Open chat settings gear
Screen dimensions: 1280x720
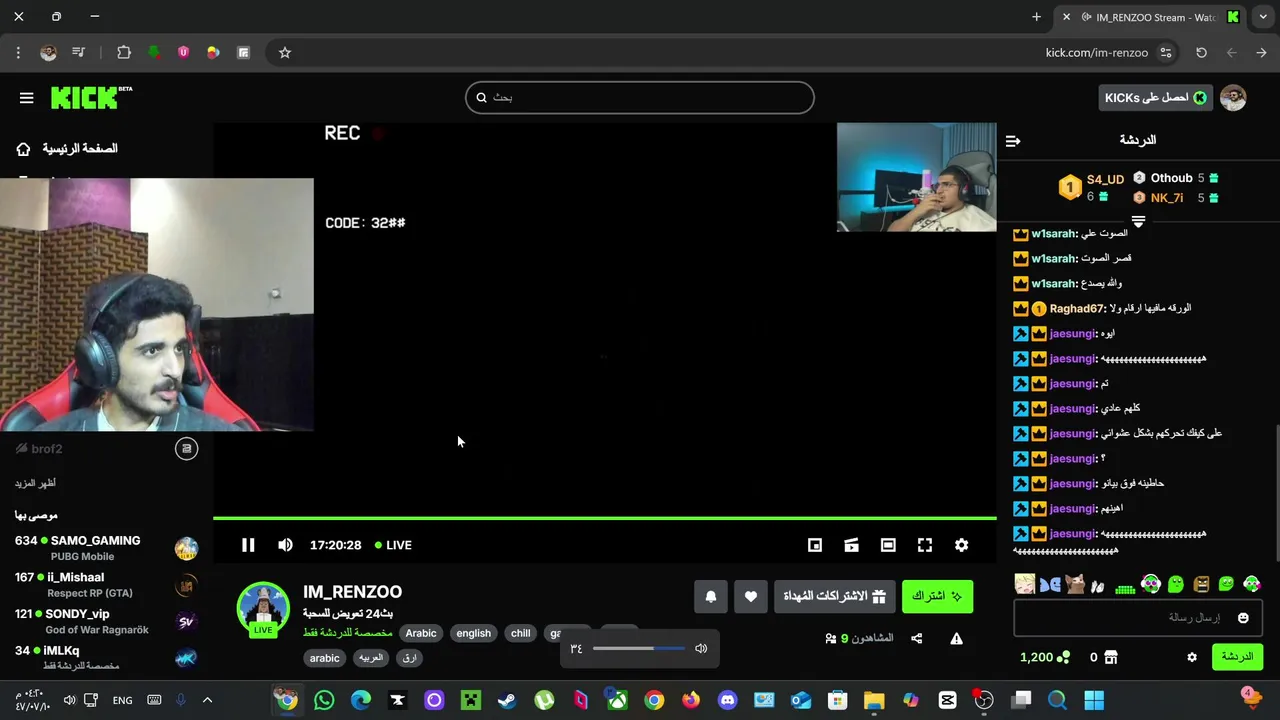pos(1192,657)
